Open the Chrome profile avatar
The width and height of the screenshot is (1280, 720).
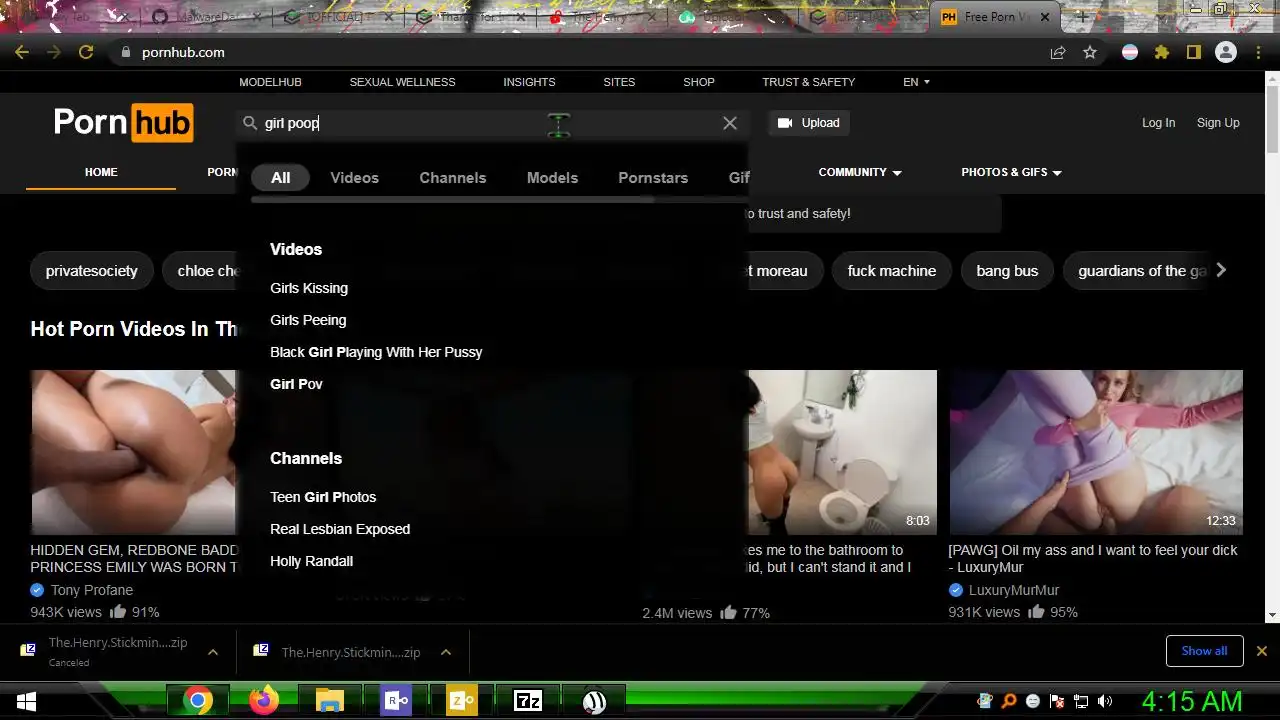[1226, 52]
